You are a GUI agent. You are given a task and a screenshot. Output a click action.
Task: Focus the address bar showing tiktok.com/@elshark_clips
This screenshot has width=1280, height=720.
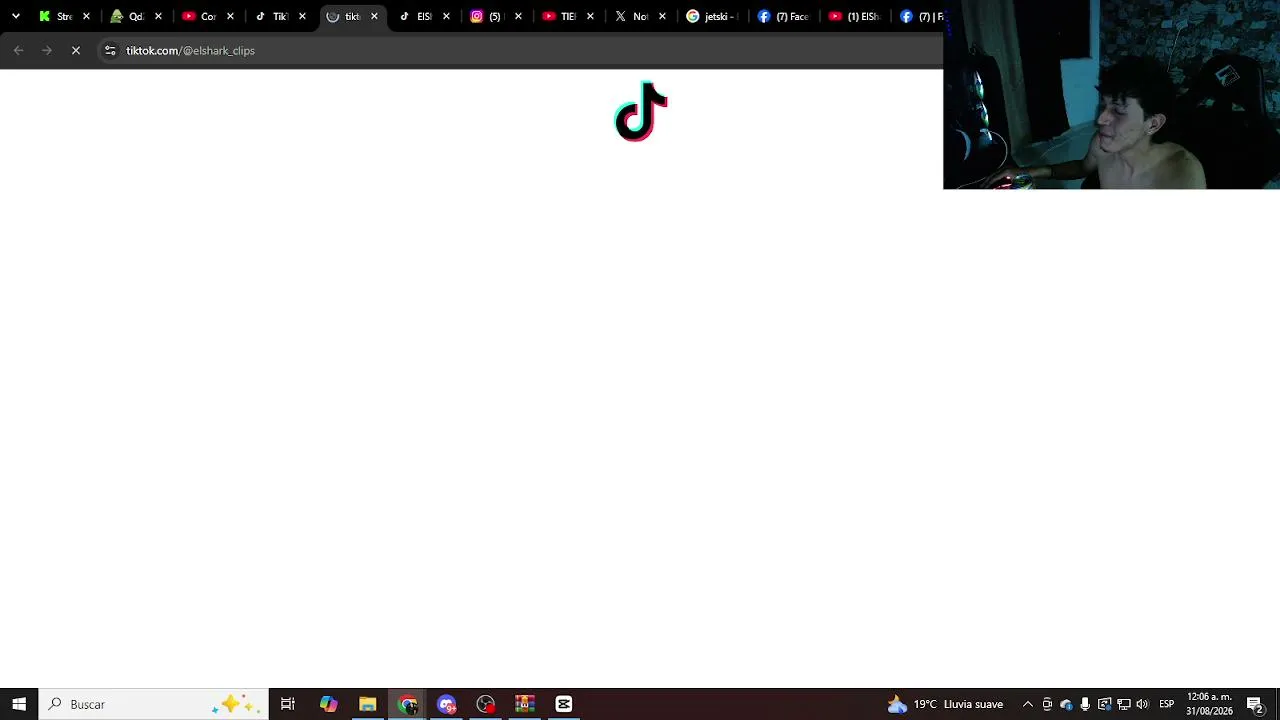click(520, 50)
